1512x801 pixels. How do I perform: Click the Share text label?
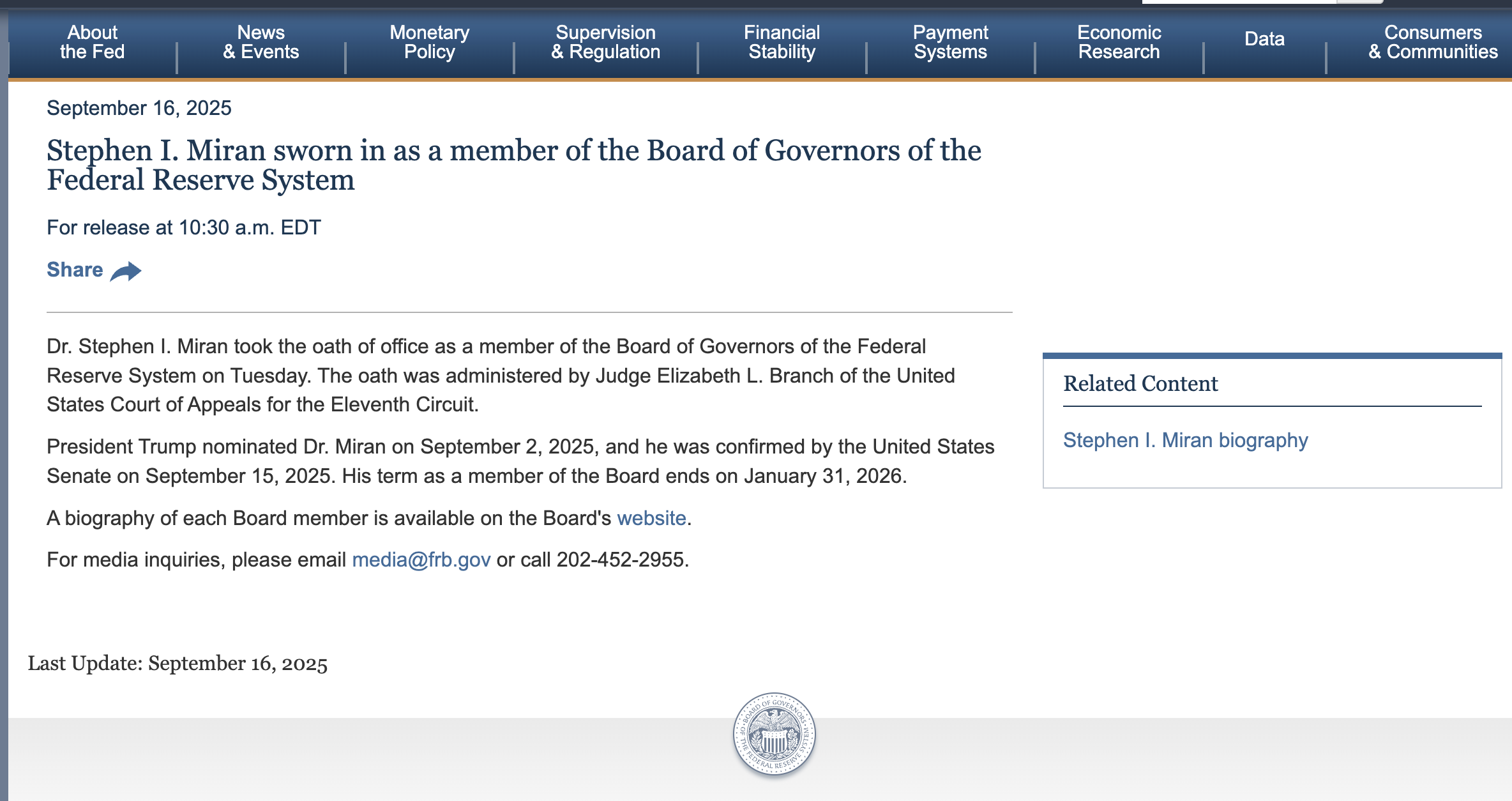tap(75, 270)
